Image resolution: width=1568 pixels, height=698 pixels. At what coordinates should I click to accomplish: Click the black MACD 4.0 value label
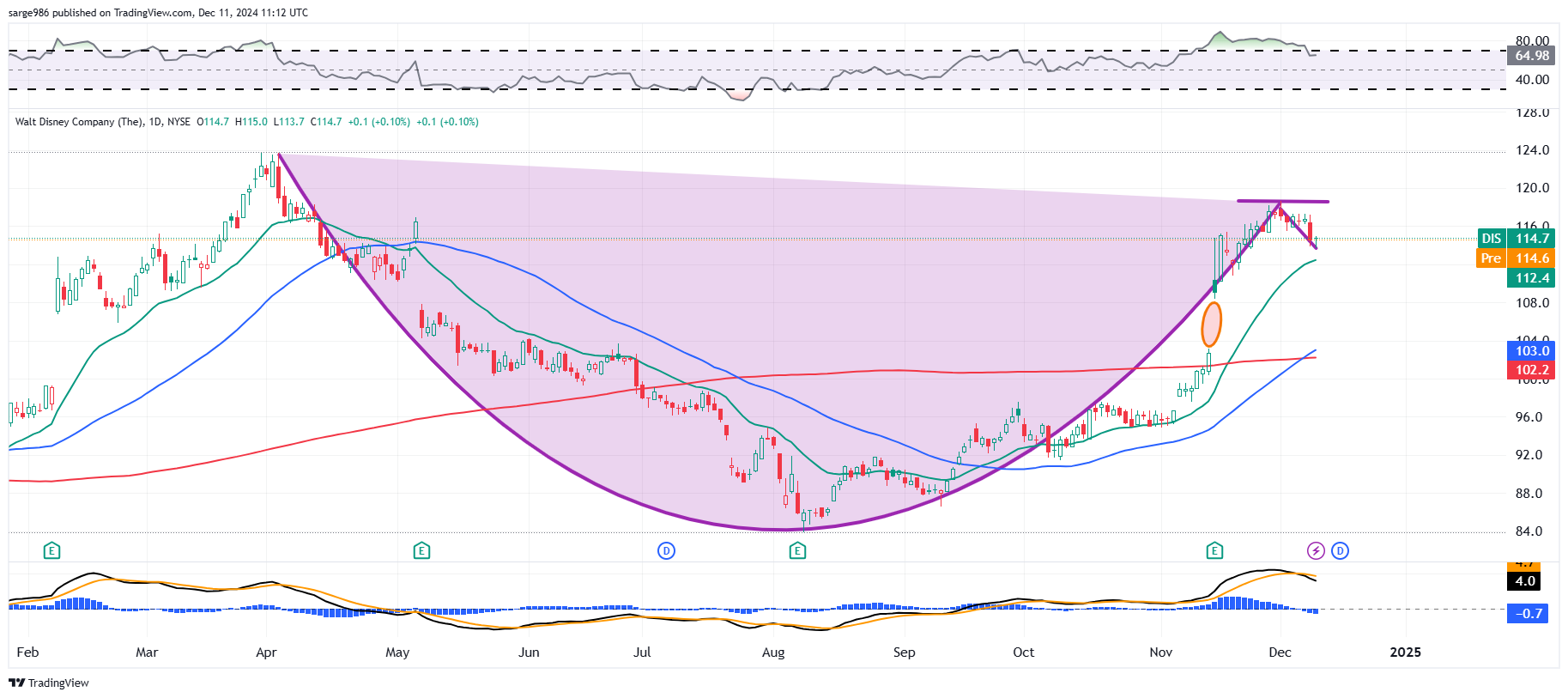point(1525,581)
